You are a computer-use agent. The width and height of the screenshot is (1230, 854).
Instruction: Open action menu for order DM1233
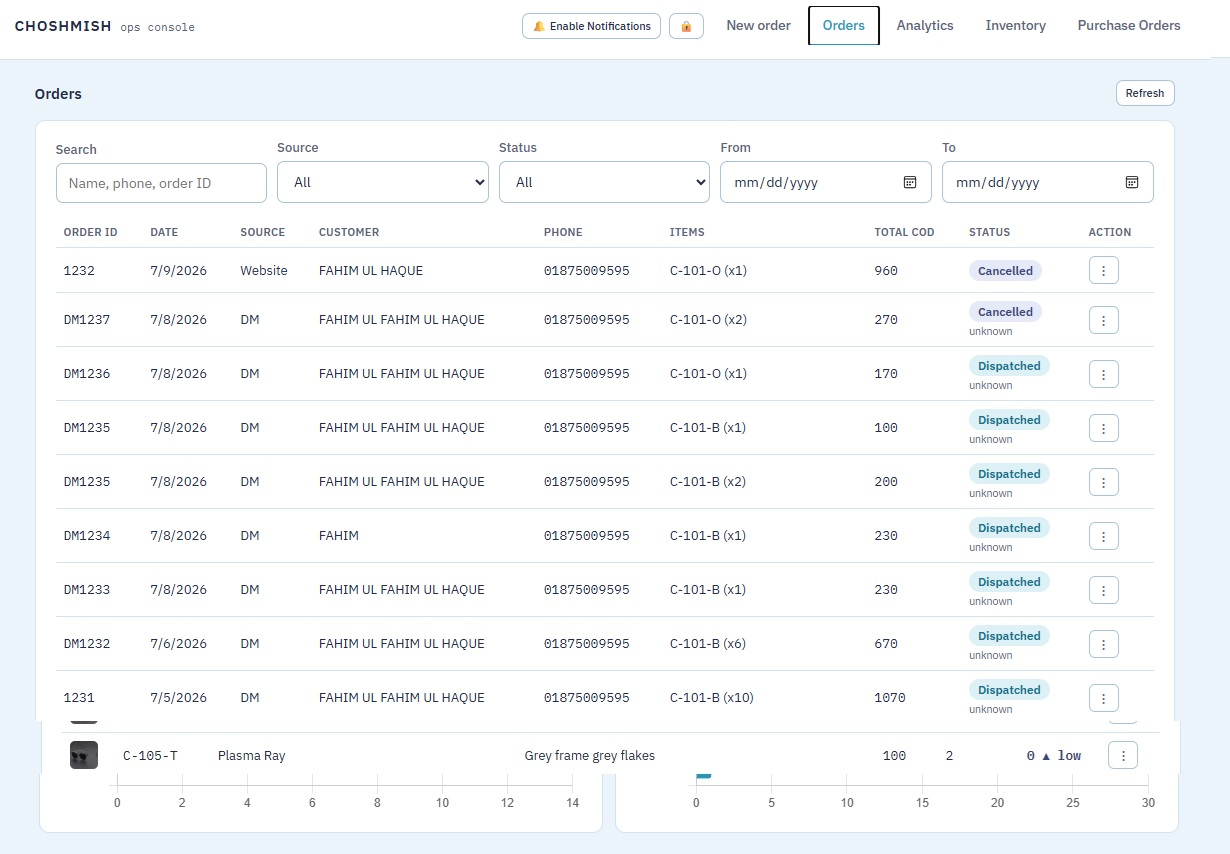coord(1103,590)
